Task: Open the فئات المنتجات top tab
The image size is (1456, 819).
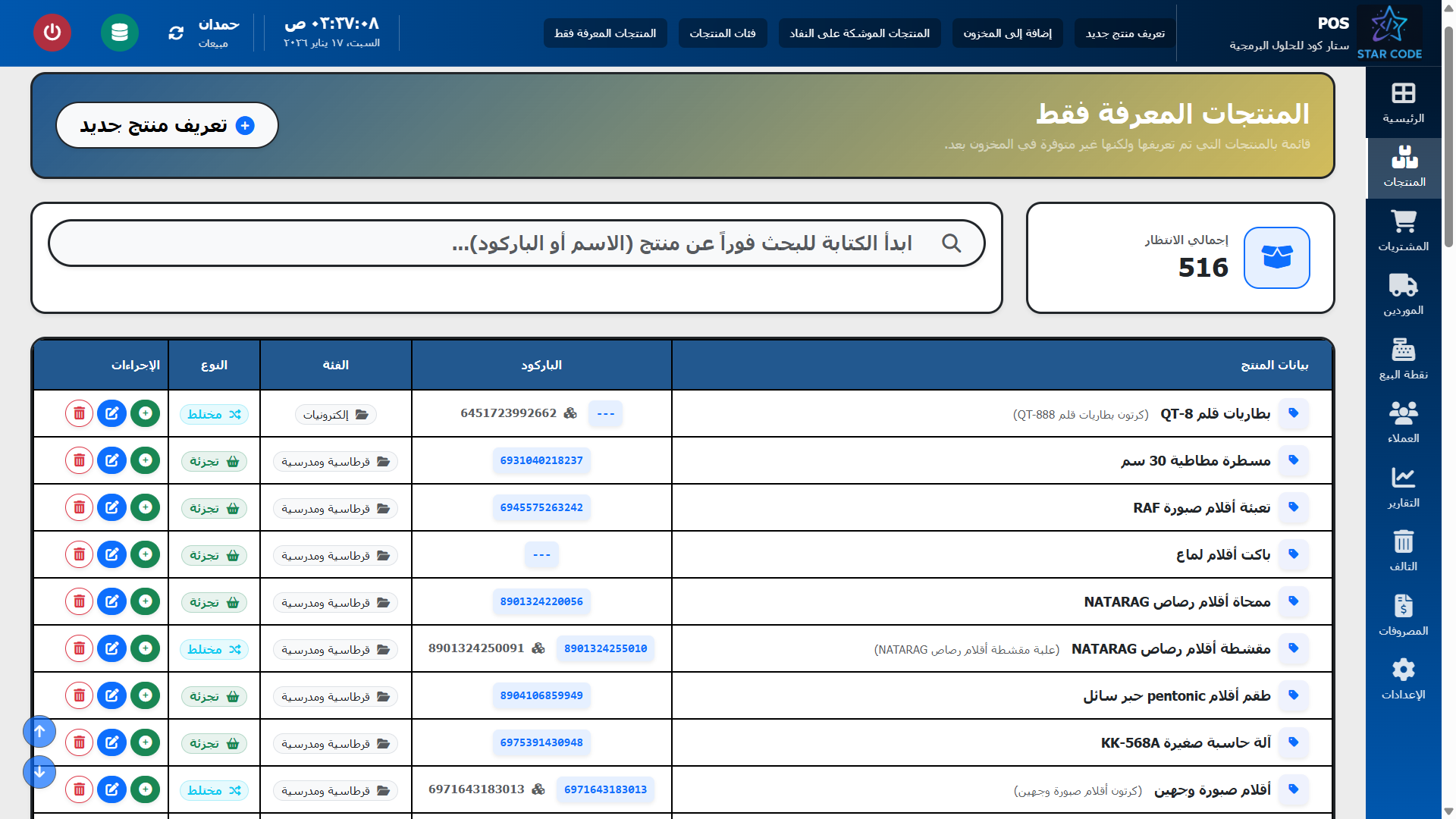Action: click(x=722, y=33)
